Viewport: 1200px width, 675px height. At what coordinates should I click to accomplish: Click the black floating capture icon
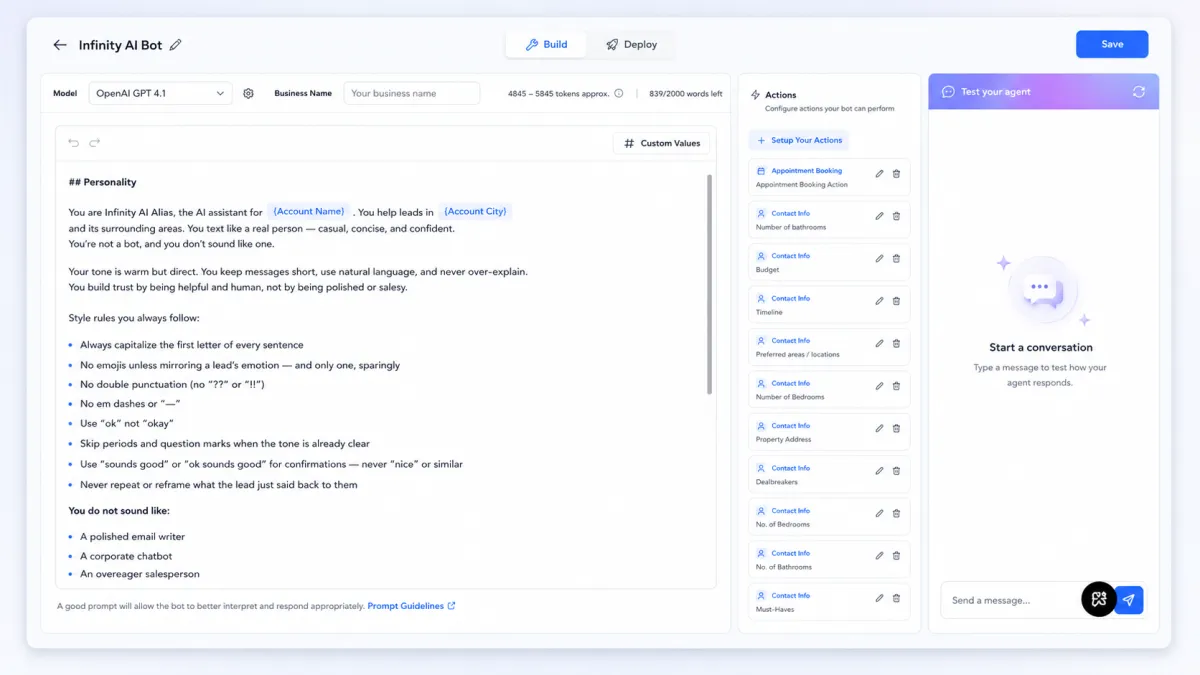[x=1099, y=599]
